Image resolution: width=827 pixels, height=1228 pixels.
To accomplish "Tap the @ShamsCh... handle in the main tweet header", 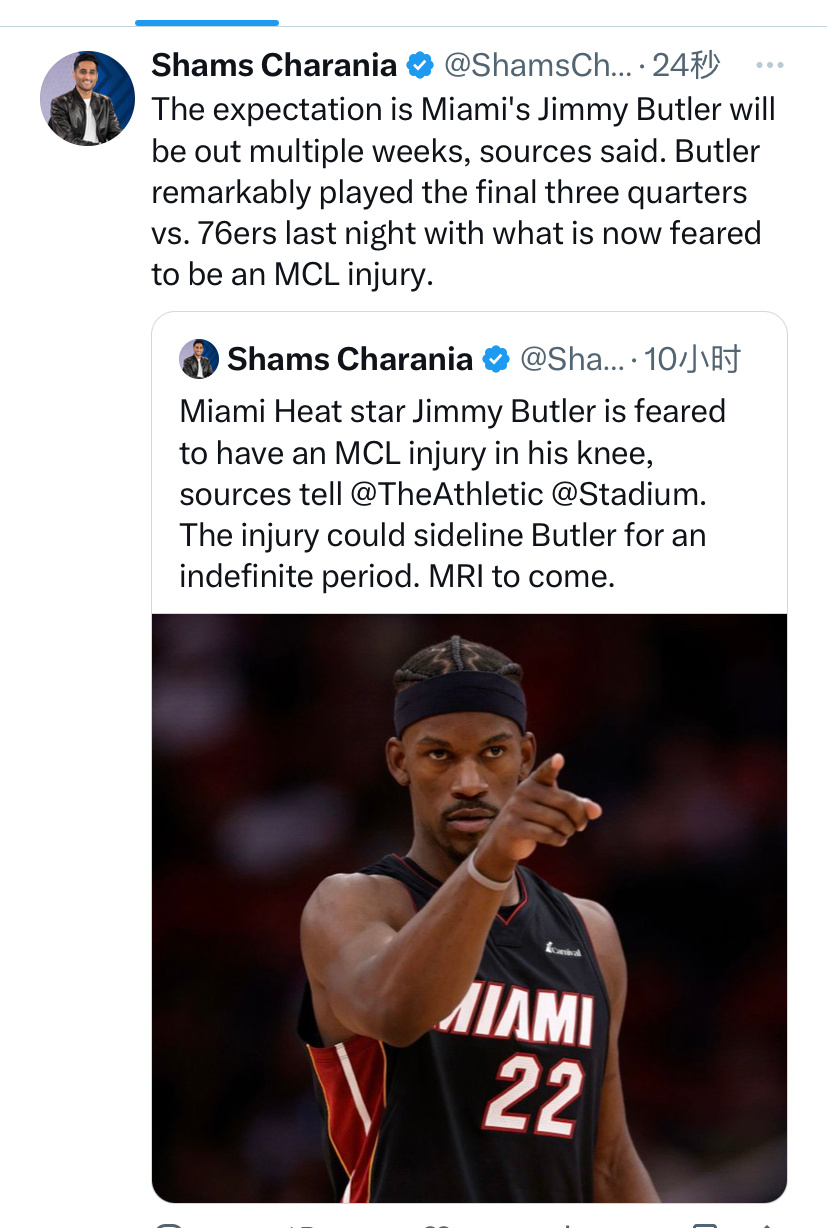I will 538,66.
